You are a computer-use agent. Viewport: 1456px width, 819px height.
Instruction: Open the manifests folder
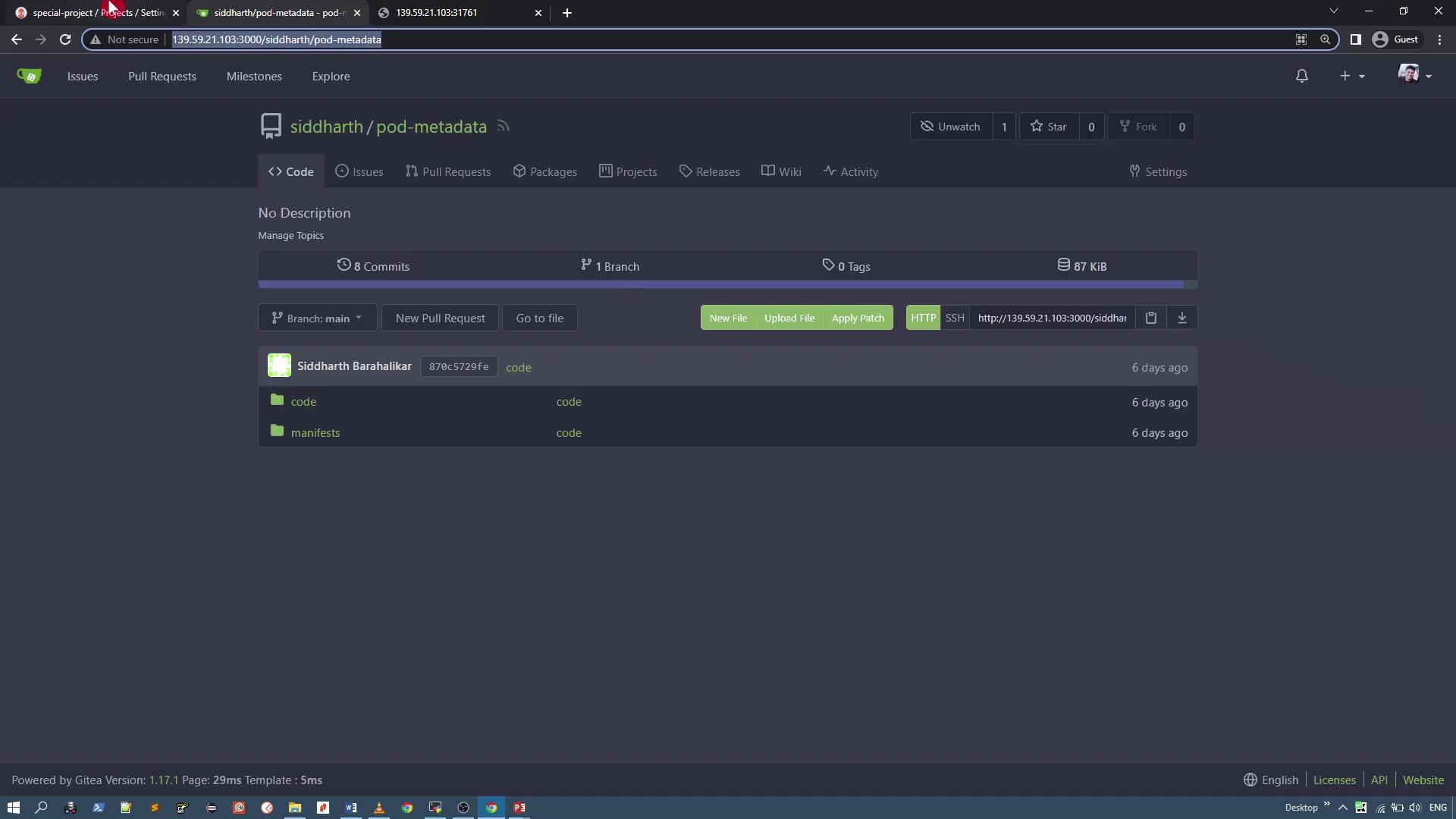[315, 433]
